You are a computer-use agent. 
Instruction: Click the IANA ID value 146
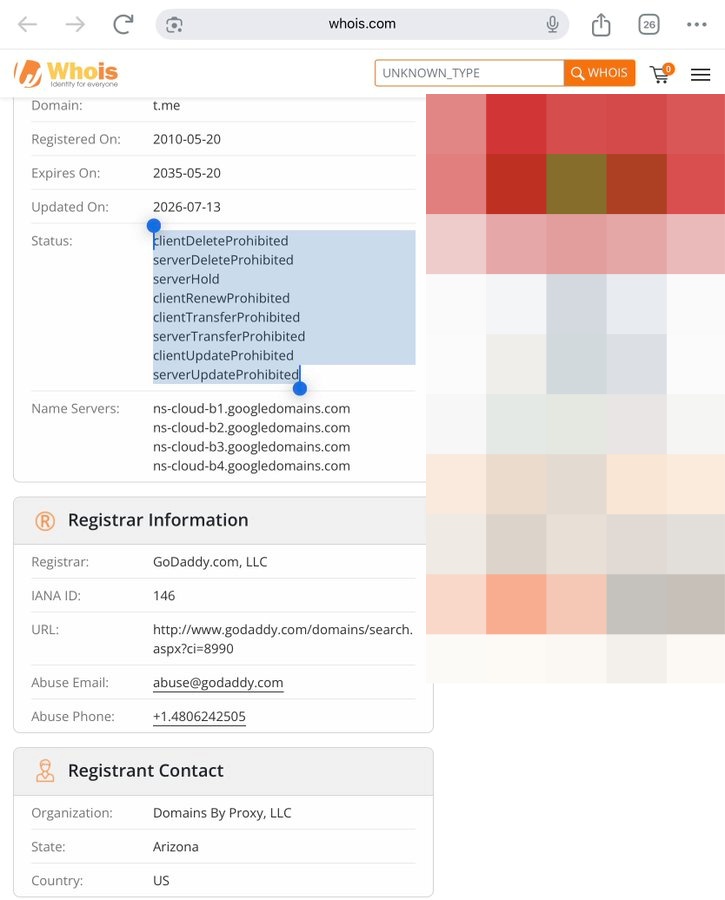164,596
